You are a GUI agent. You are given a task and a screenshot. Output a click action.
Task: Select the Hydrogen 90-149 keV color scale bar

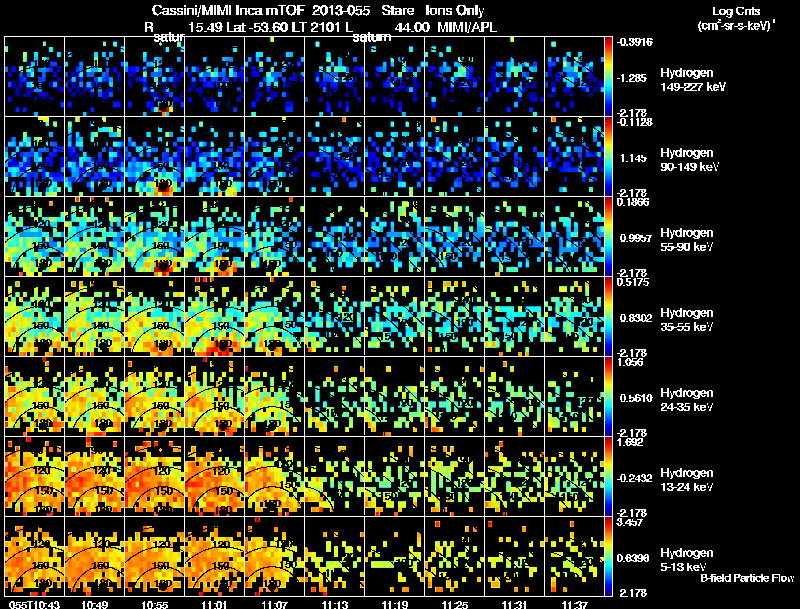coord(608,157)
